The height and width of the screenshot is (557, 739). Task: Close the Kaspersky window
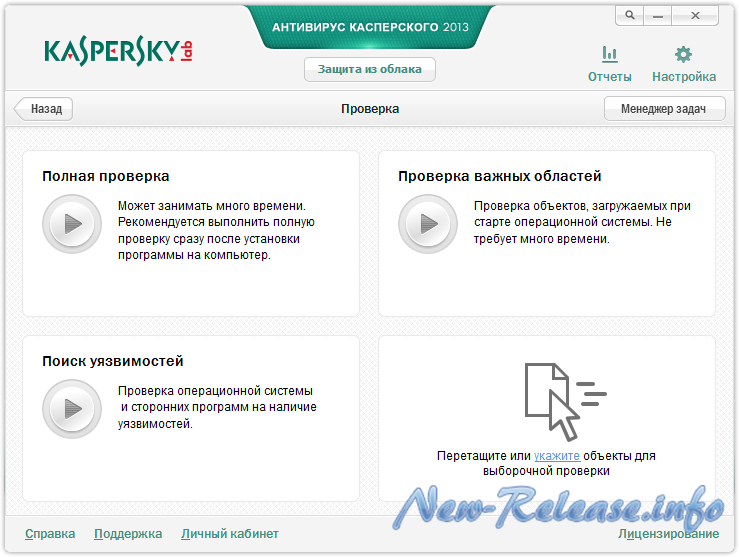point(695,16)
